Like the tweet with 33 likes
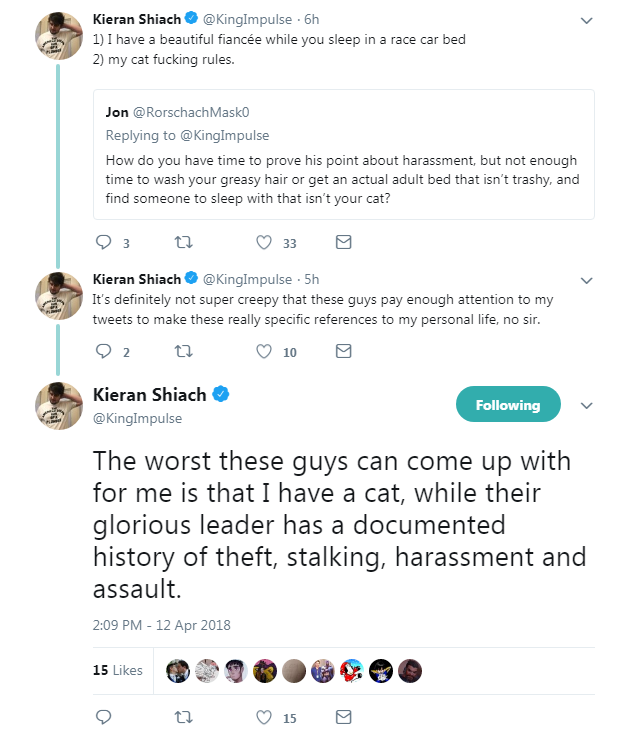The height and width of the screenshot is (749, 630). [x=264, y=242]
